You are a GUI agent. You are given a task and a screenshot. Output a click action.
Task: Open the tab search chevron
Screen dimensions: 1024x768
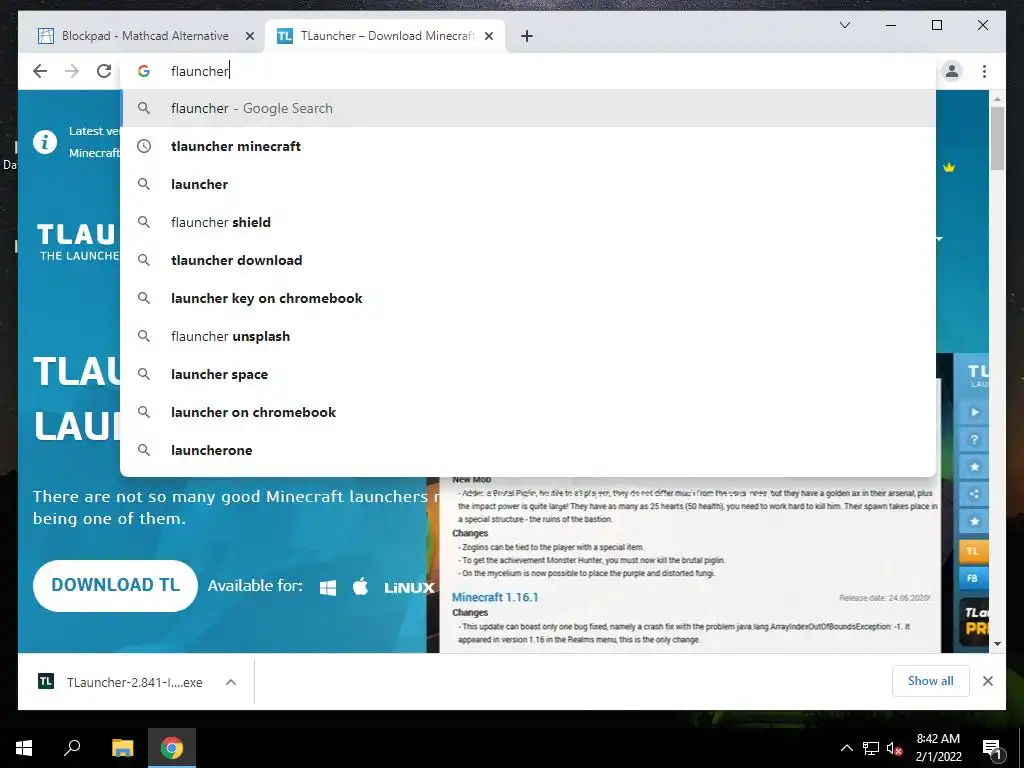[x=844, y=25]
